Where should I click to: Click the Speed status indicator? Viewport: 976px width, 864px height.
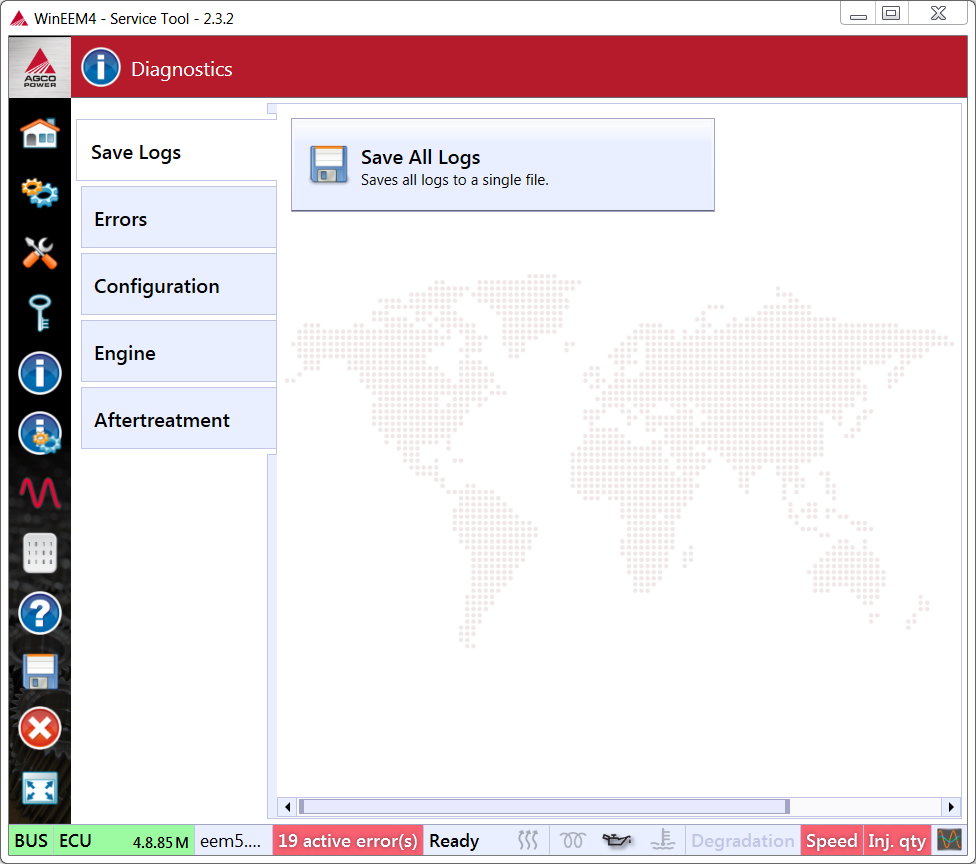coord(831,841)
